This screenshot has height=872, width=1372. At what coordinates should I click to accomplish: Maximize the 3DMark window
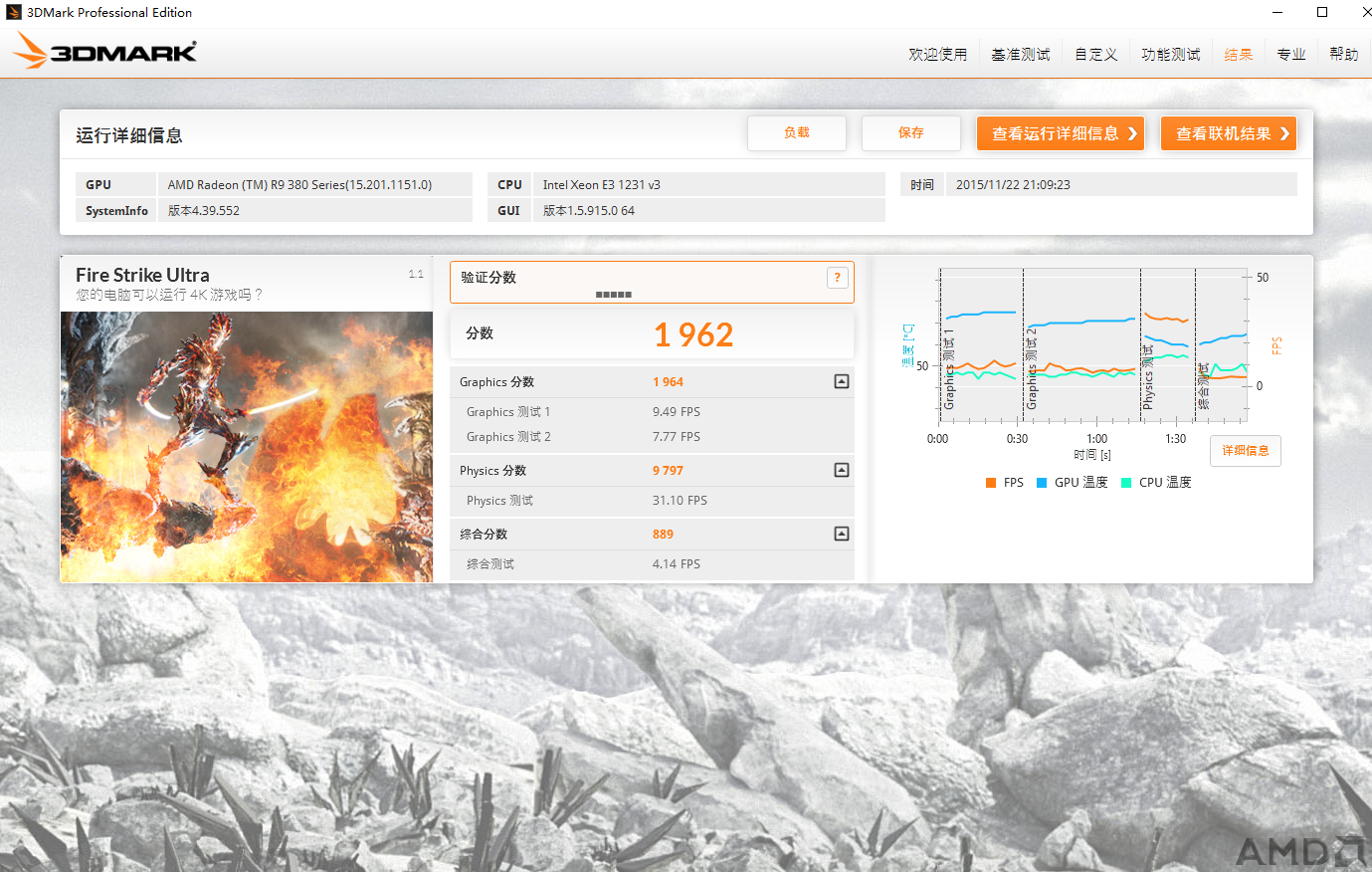click(x=1322, y=12)
